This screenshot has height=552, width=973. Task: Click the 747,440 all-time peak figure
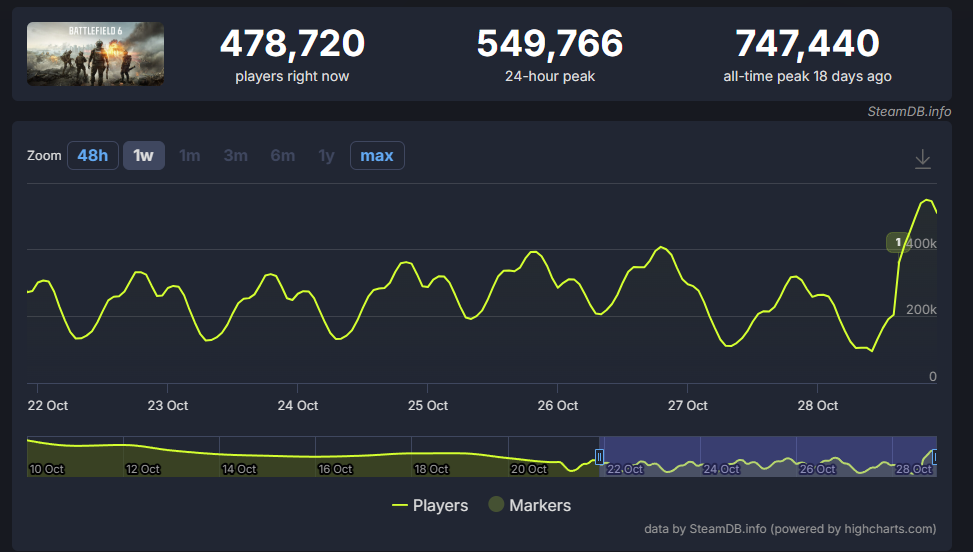807,43
